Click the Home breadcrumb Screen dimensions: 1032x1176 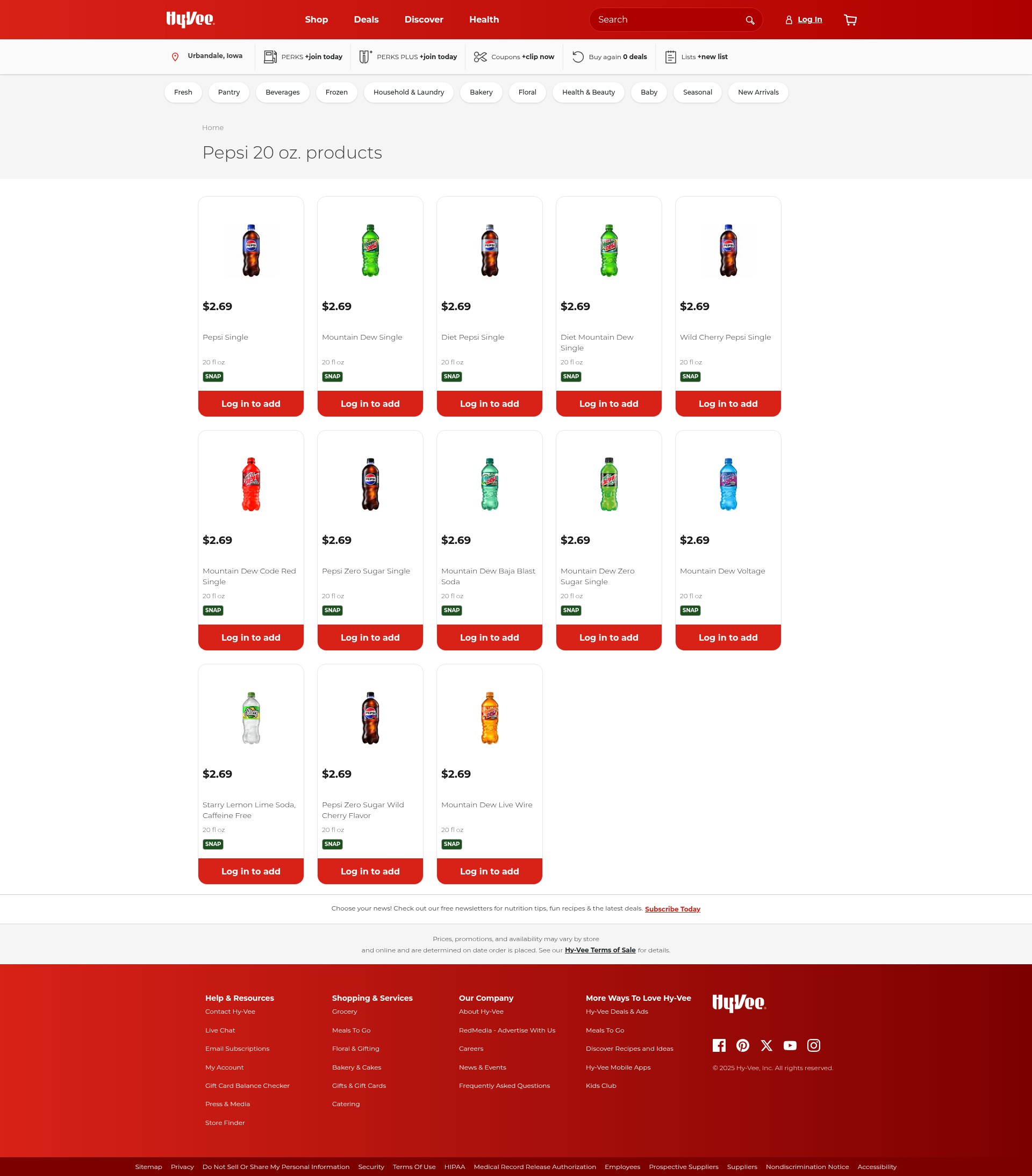pyautogui.click(x=213, y=128)
